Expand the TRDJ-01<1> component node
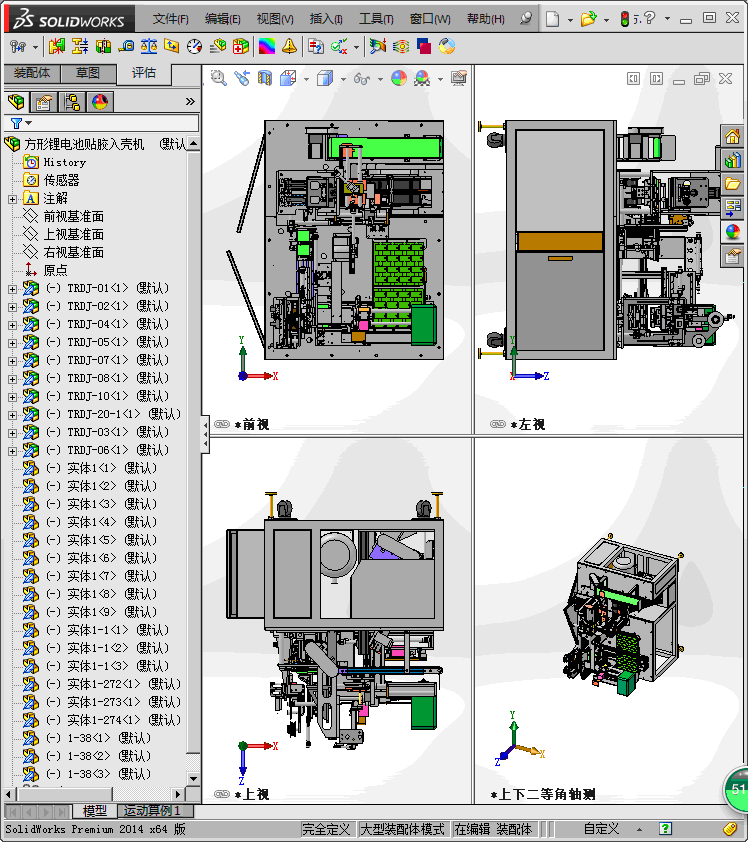The width and height of the screenshot is (748, 842). [x=12, y=289]
